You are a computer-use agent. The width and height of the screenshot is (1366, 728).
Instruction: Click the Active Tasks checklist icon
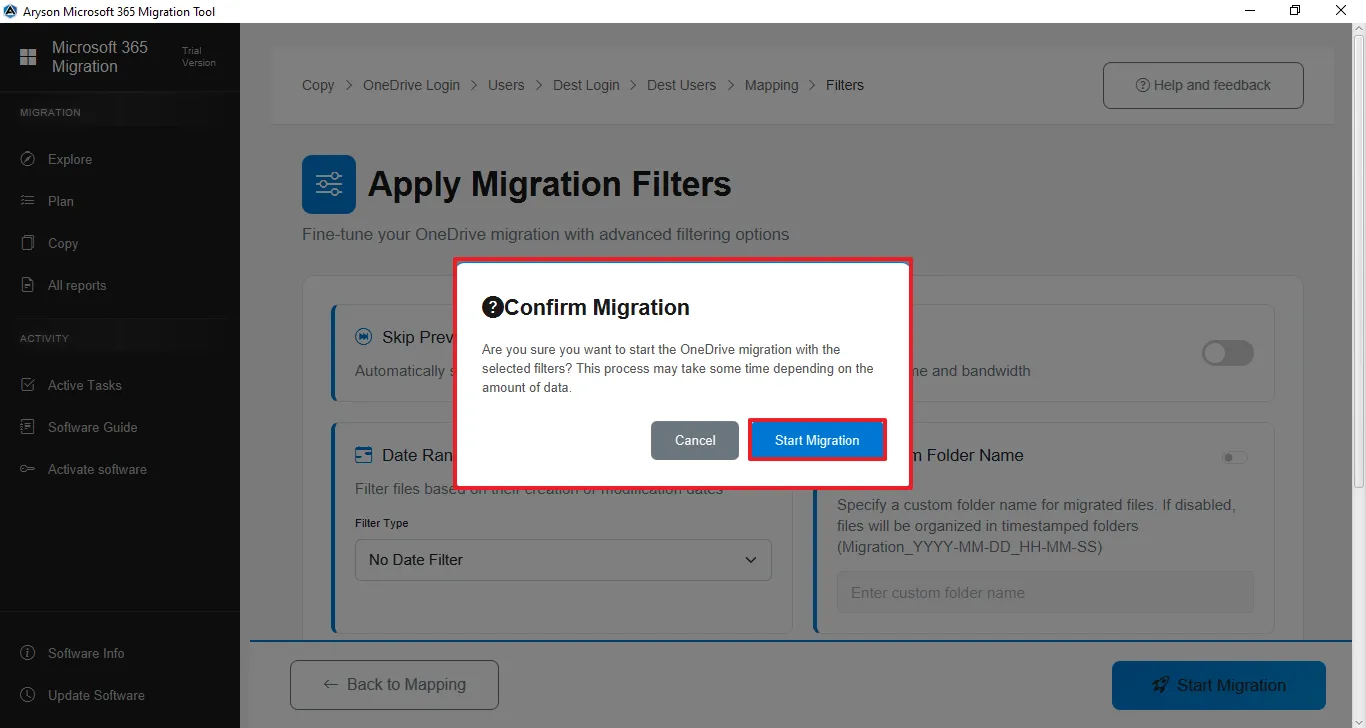[x=28, y=385]
